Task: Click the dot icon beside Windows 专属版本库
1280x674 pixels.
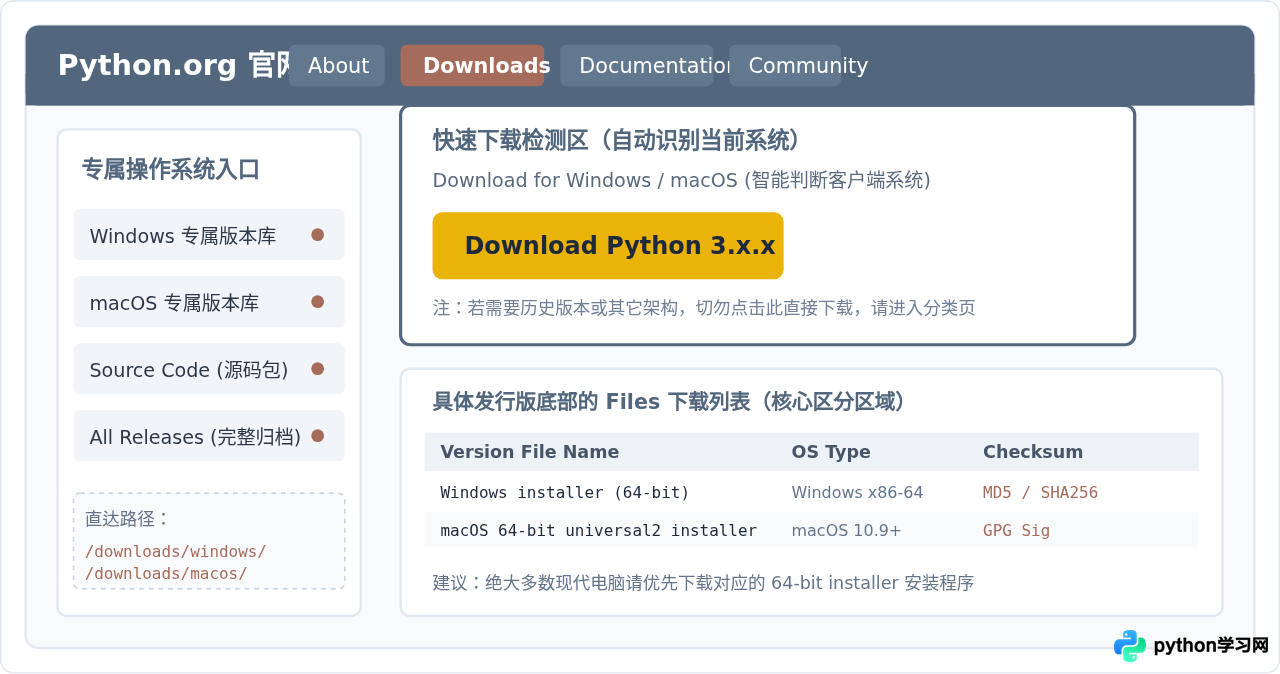Action: [x=317, y=235]
